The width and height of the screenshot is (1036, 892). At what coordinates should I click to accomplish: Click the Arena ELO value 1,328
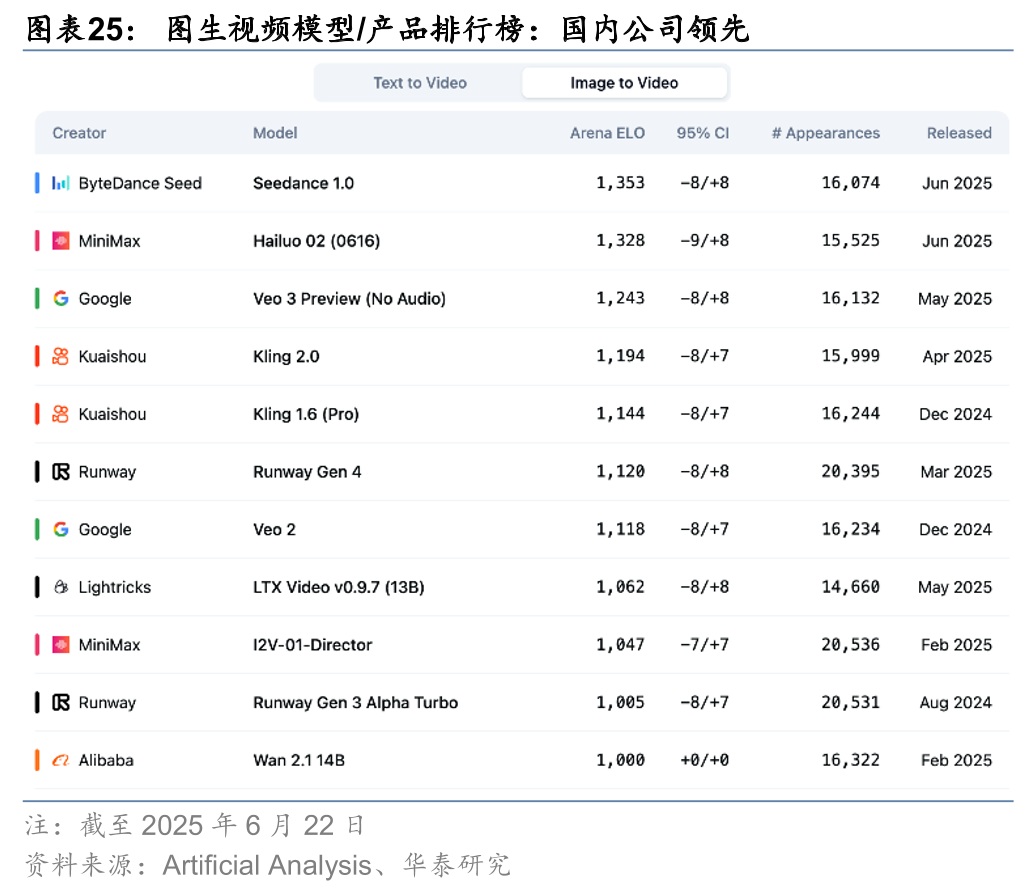pos(620,240)
